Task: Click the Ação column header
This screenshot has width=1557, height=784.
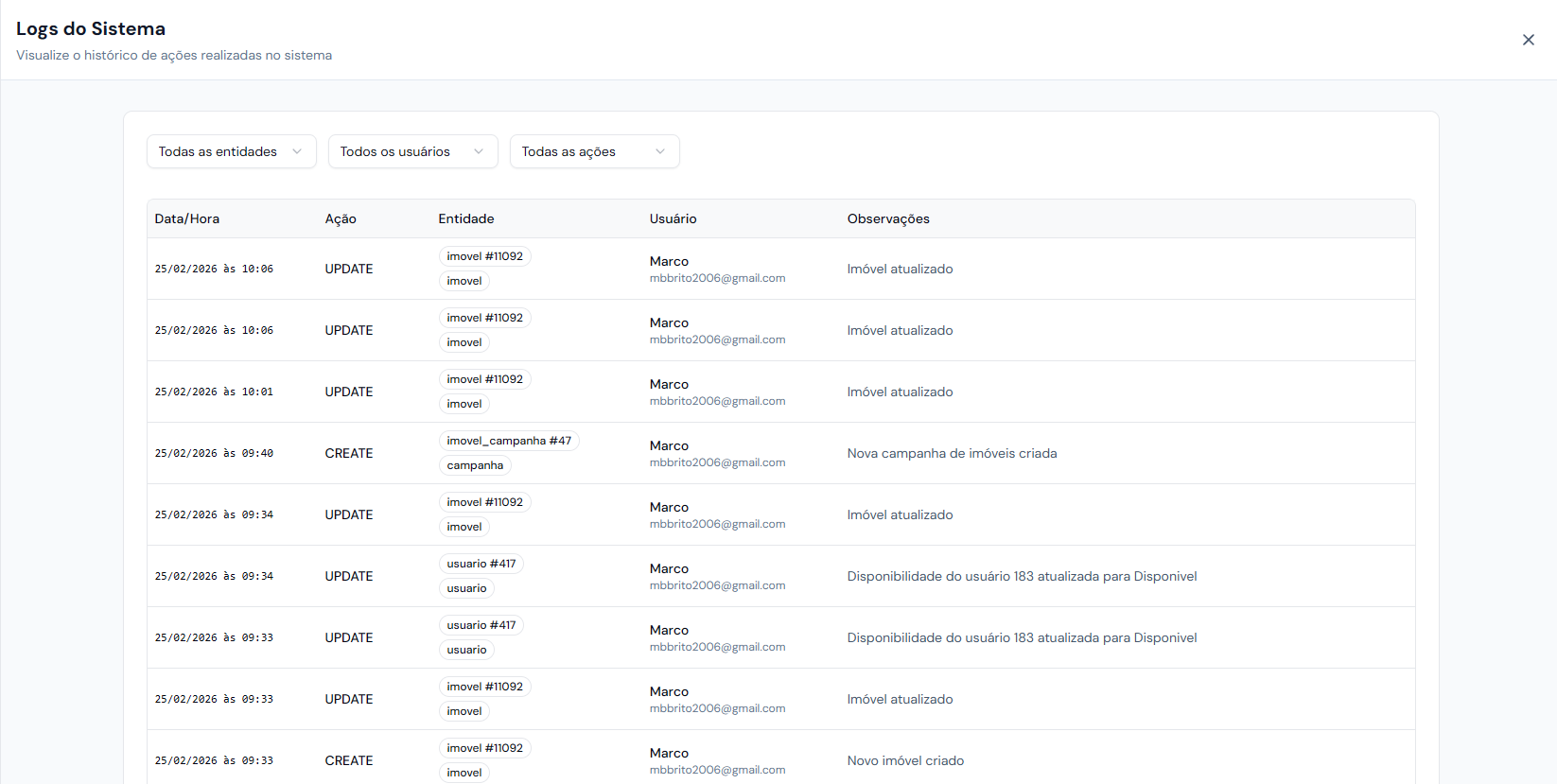Action: click(x=341, y=218)
